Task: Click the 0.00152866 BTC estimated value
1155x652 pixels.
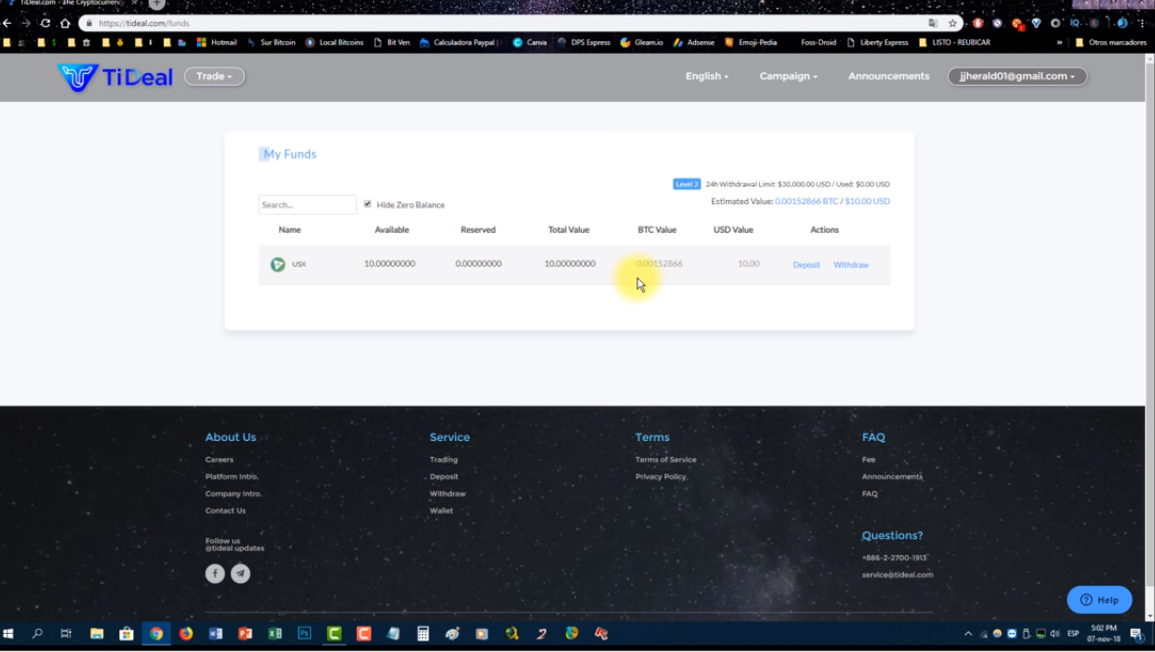Action: (x=806, y=201)
